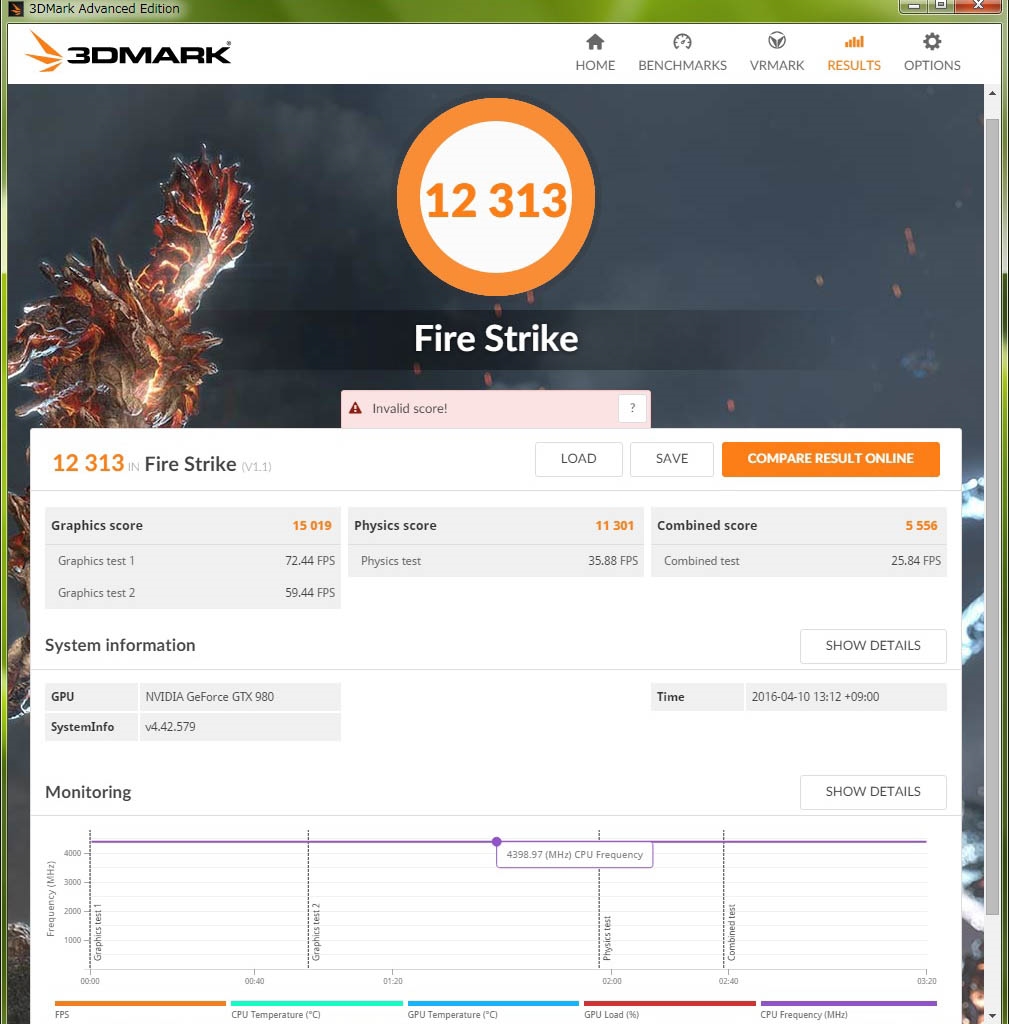Click the Combined score value 5 556
The image size is (1009, 1024).
point(921,526)
